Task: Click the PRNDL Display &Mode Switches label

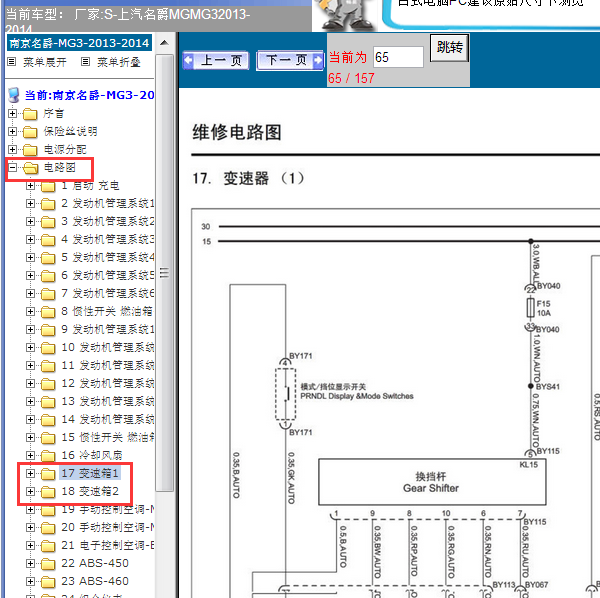Action: tap(357, 396)
